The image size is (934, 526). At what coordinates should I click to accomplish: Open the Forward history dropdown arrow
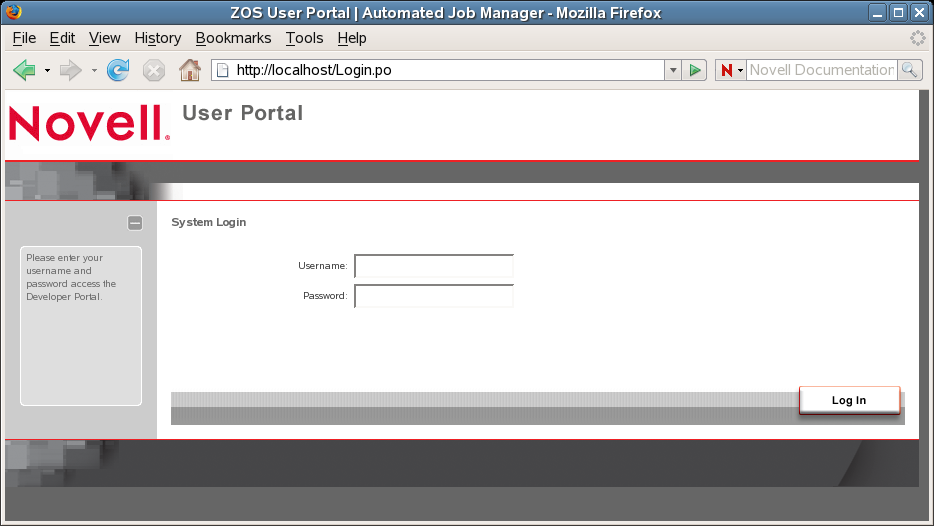point(94,70)
